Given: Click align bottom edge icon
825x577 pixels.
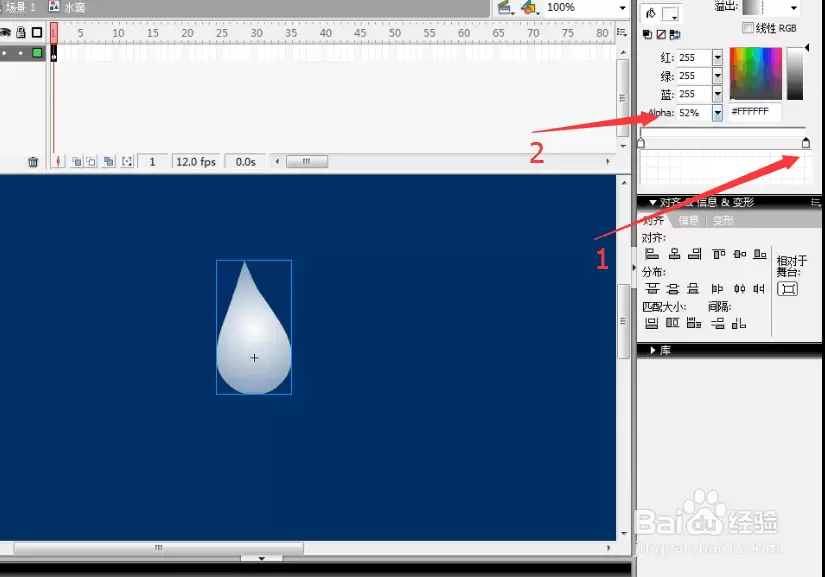Looking at the screenshot, I should (x=760, y=254).
